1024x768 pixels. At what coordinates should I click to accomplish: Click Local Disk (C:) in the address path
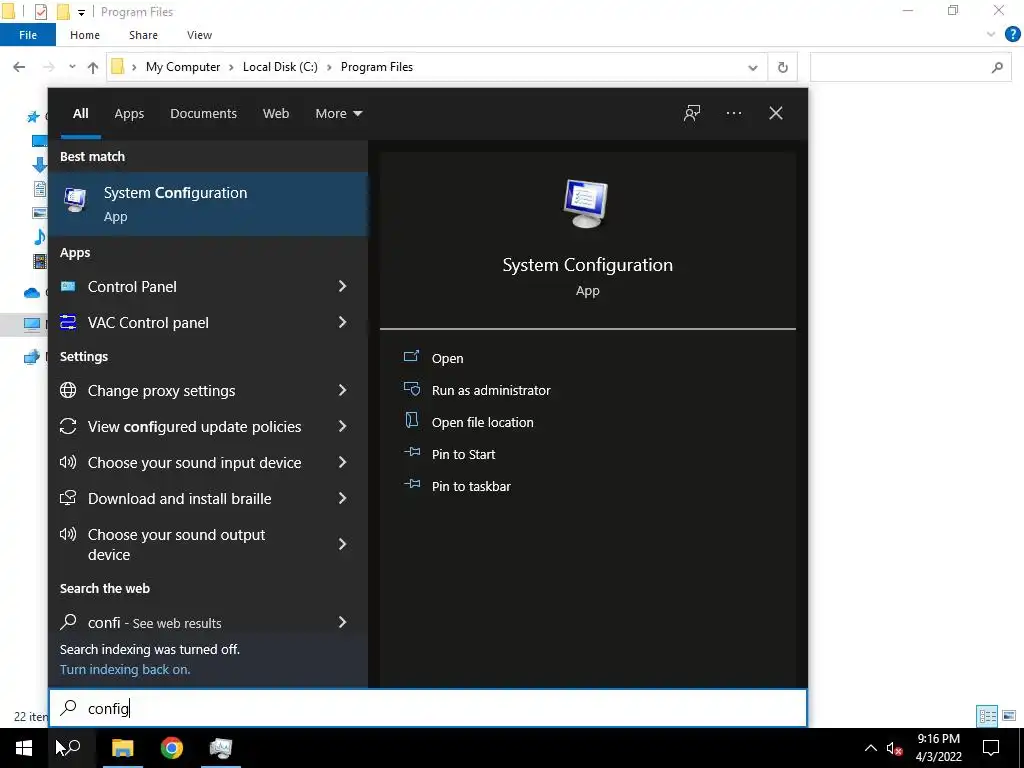[x=280, y=67]
